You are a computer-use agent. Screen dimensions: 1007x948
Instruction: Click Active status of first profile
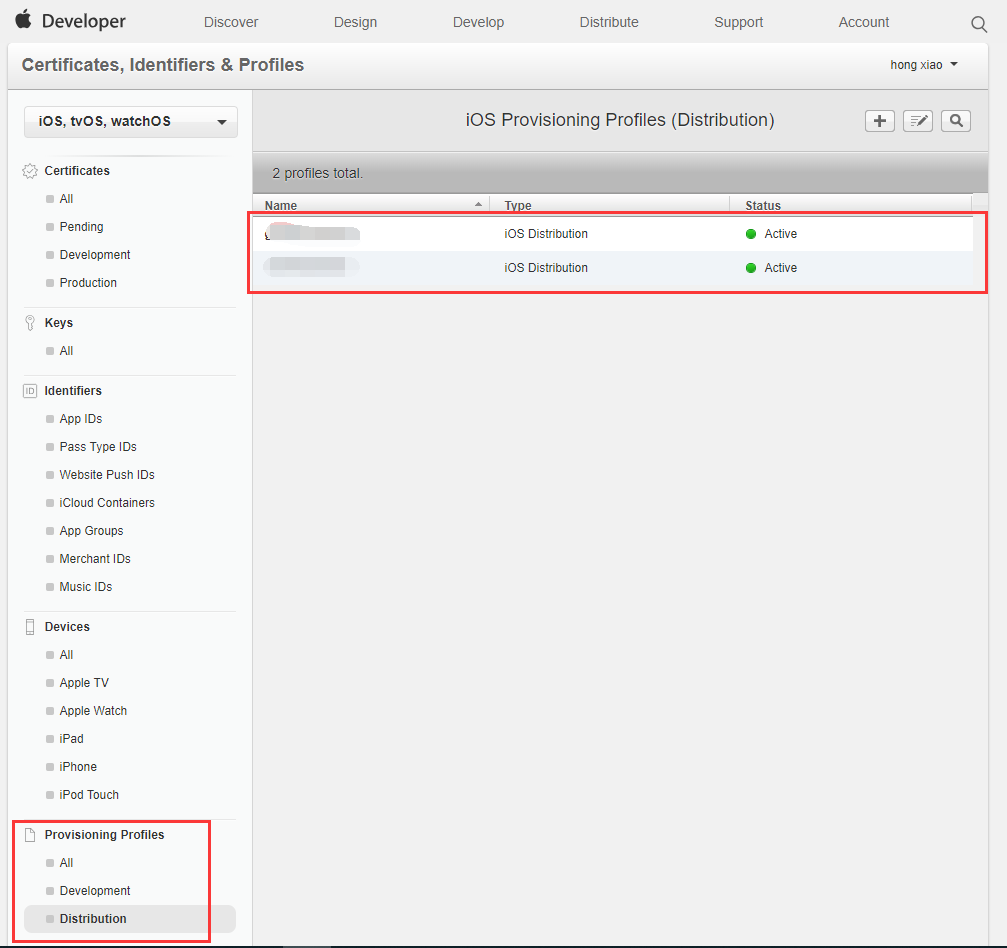(x=771, y=234)
